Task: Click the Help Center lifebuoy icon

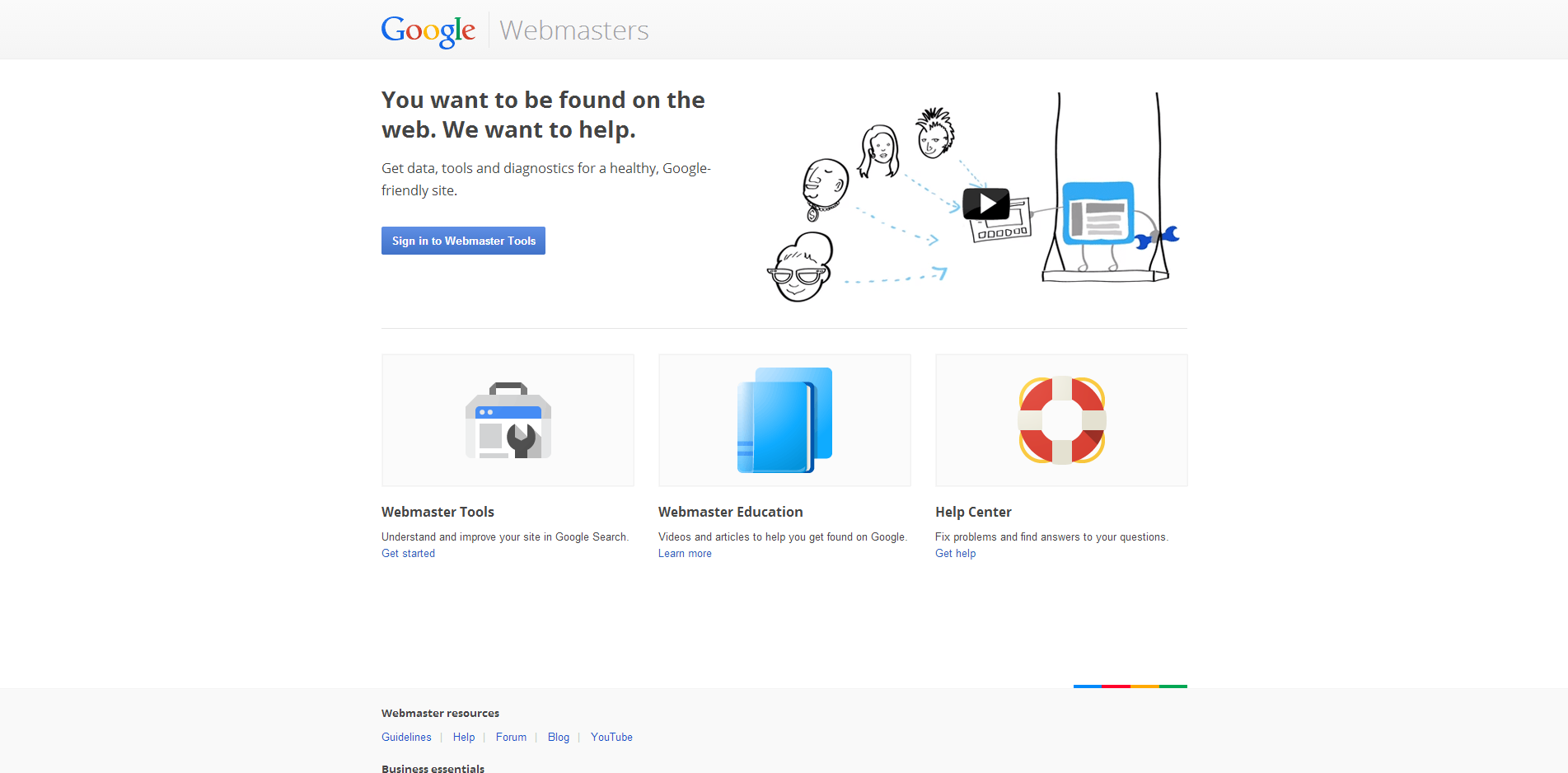Action: pyautogui.click(x=1061, y=420)
